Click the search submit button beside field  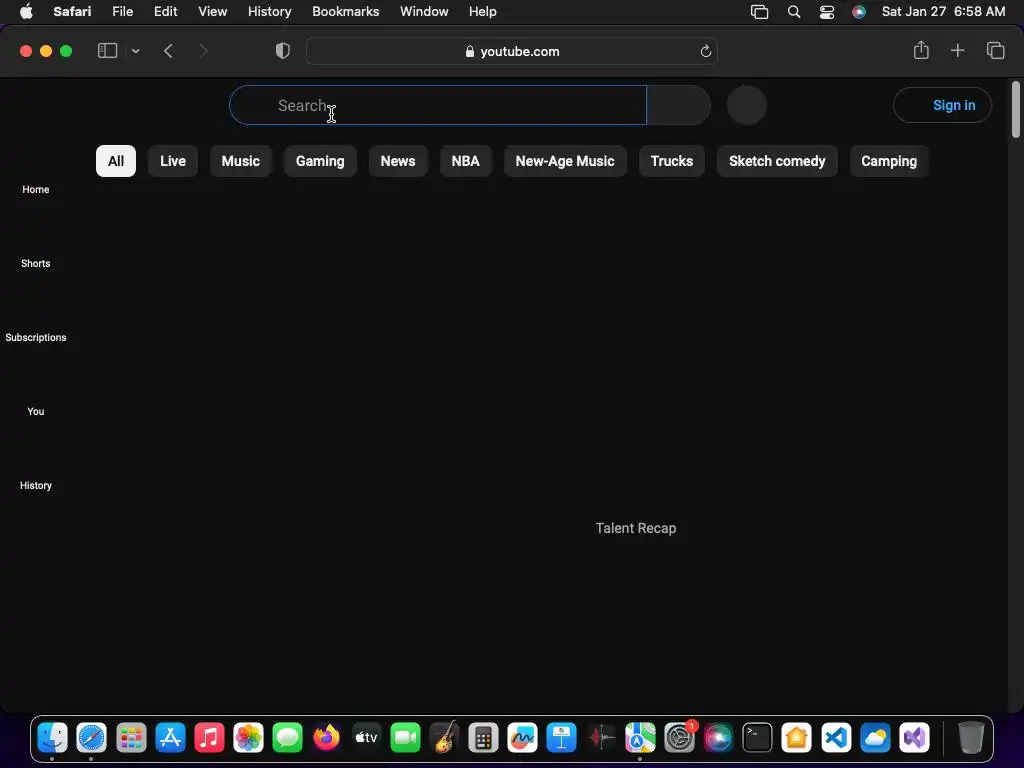(679, 105)
